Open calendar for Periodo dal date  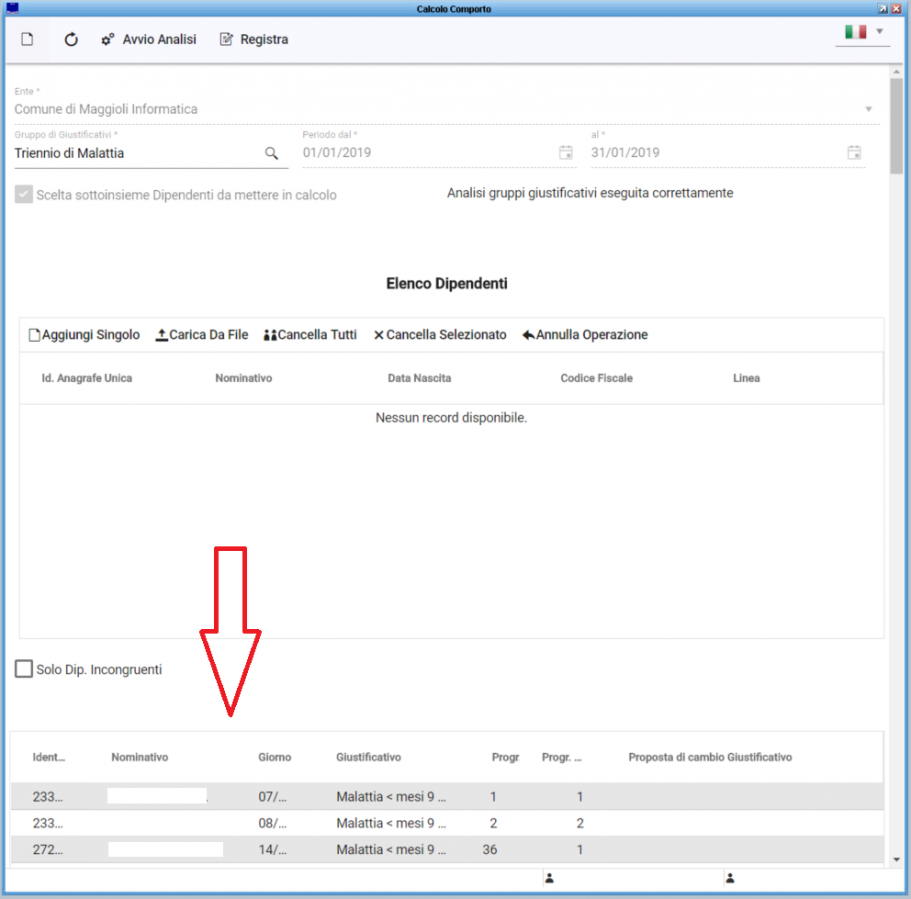tap(565, 153)
